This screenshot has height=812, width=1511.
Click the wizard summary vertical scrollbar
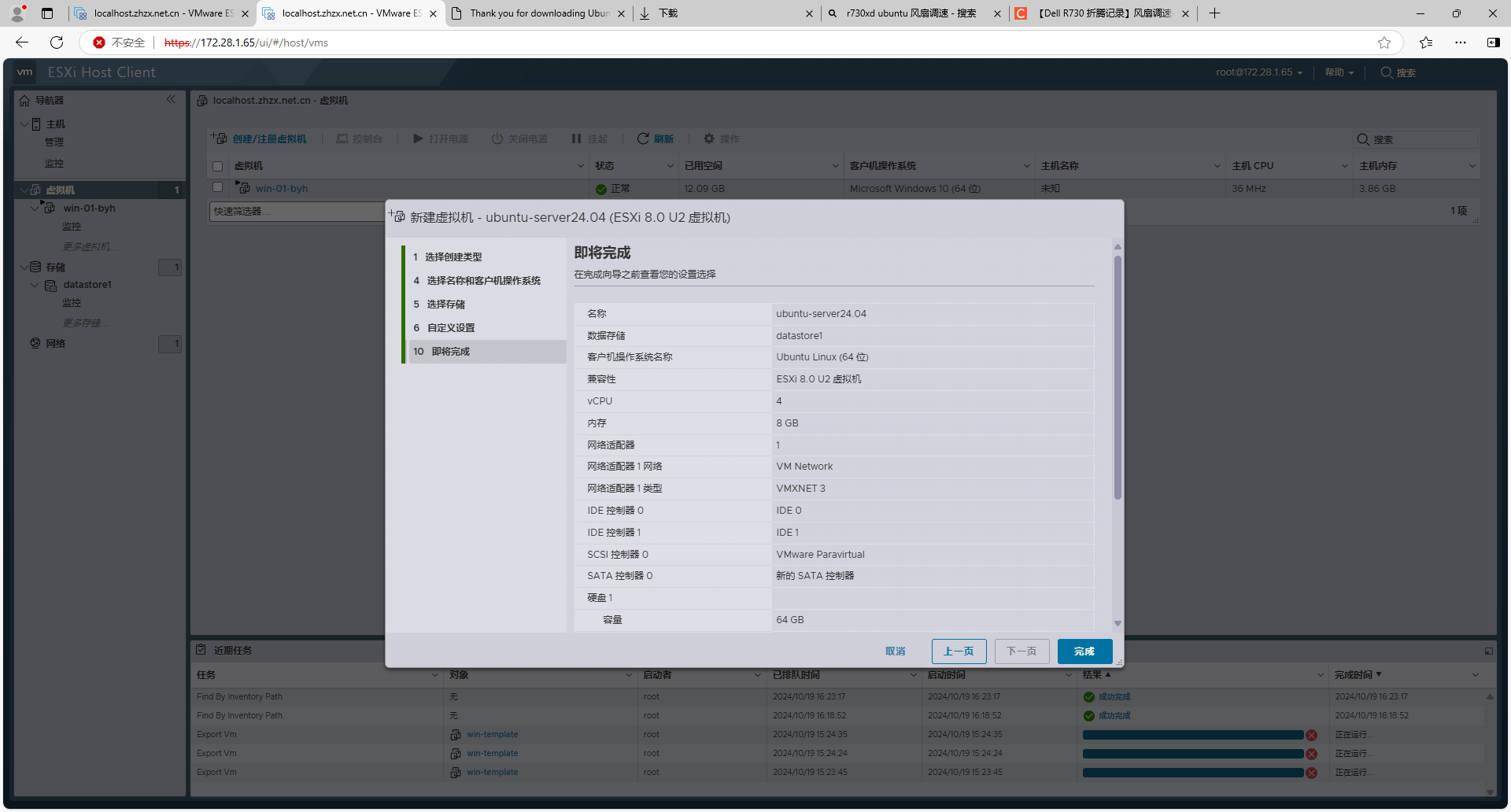point(1118,378)
